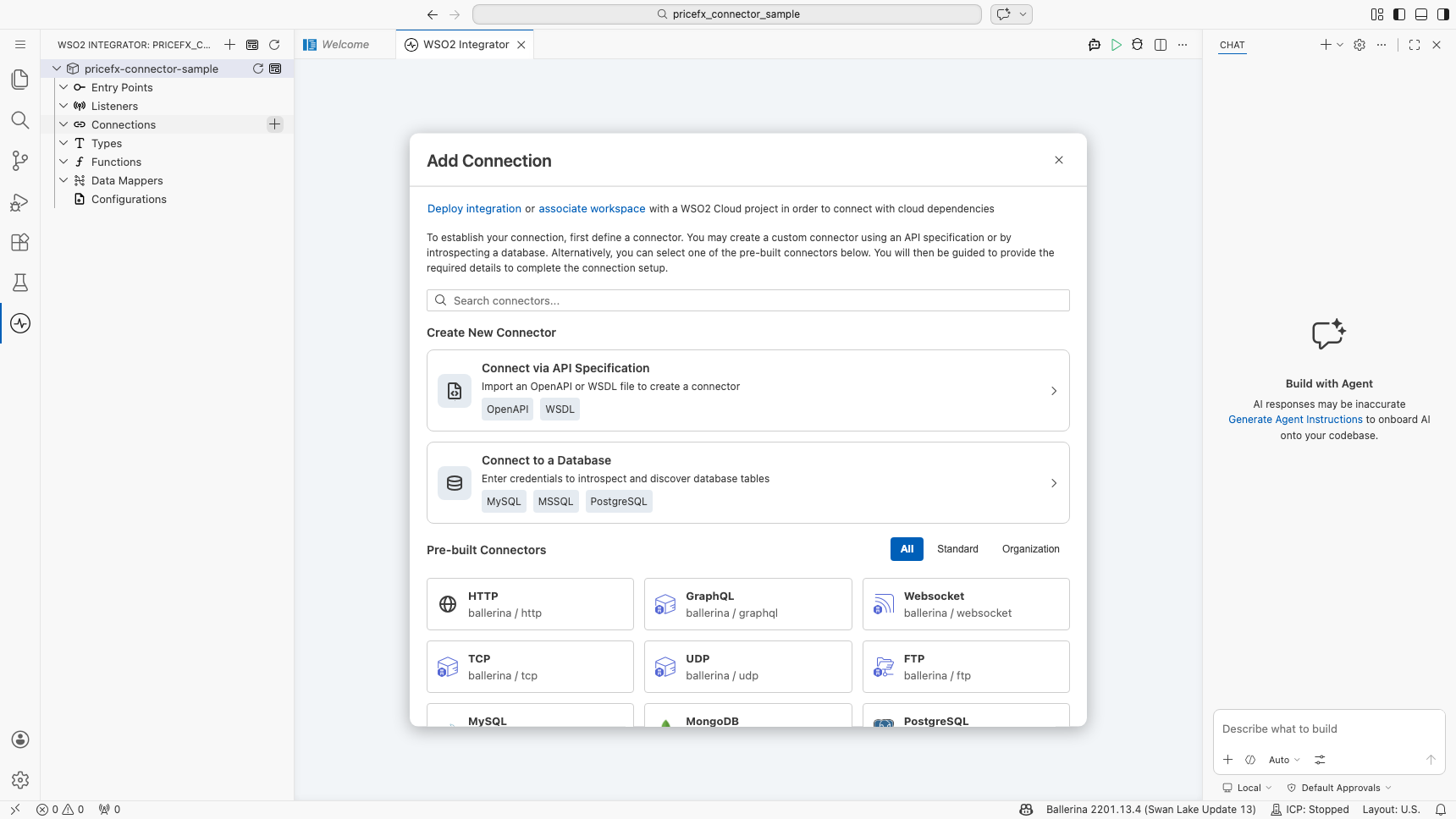Image resolution: width=1456 pixels, height=819 pixels.
Task: Open the Extensions view
Action: [x=20, y=242]
